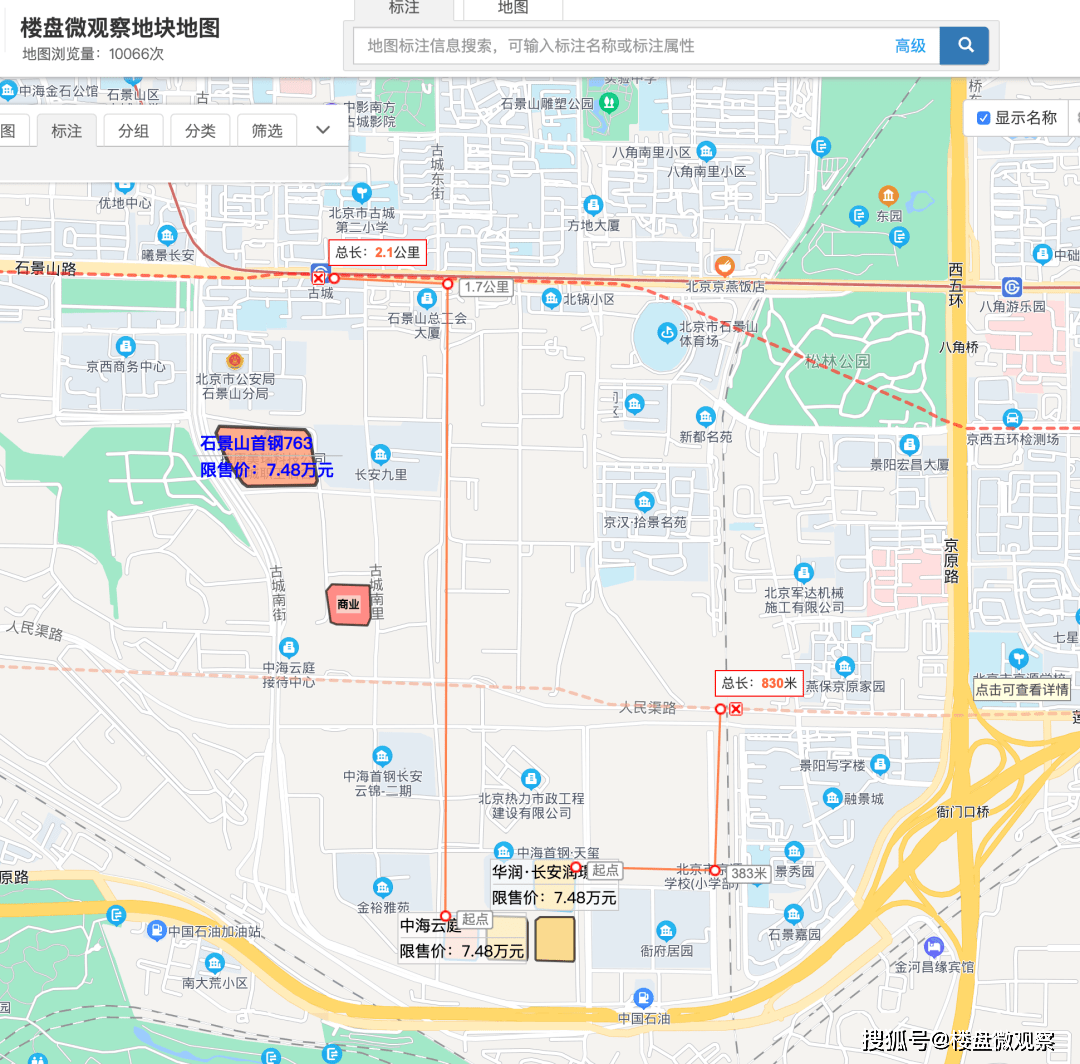This screenshot has height=1064, width=1080.
Task: Open the 高级 advanced search link
Action: pyautogui.click(x=910, y=46)
